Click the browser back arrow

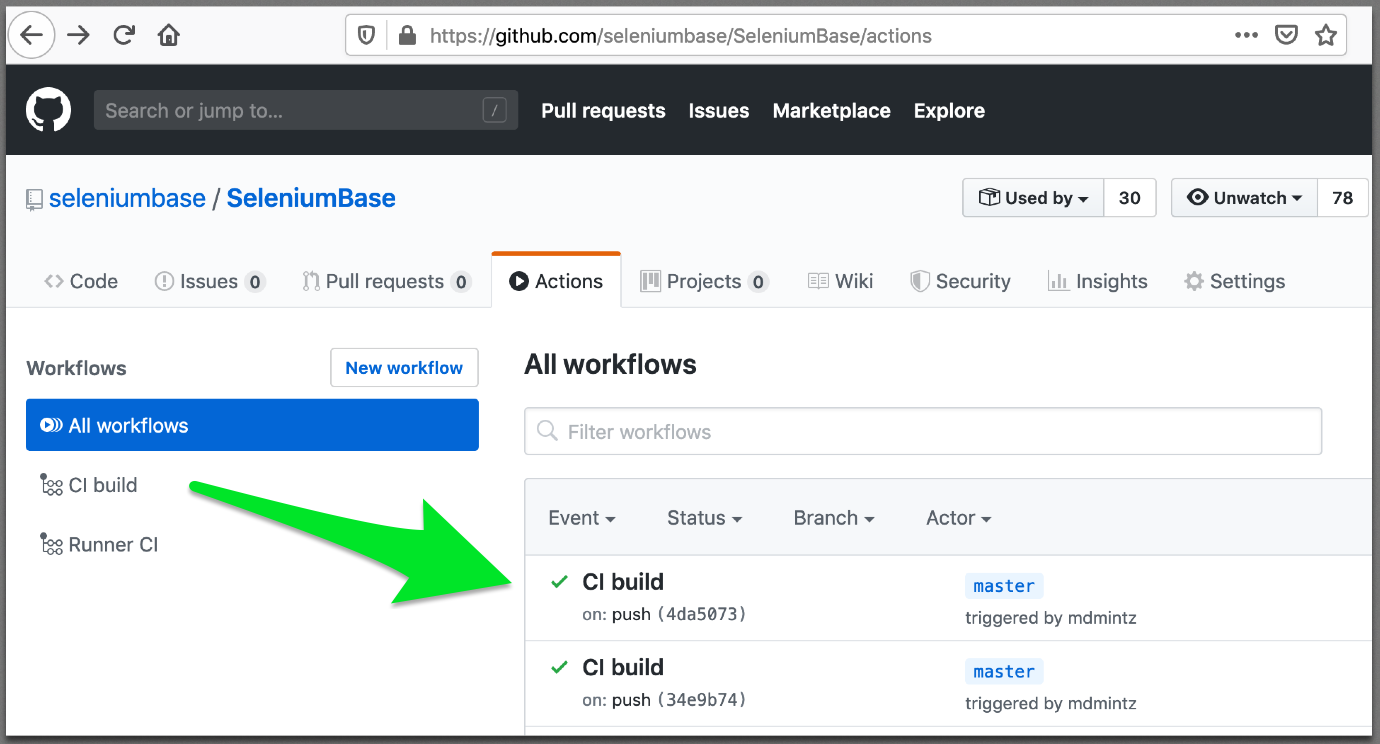[32, 36]
